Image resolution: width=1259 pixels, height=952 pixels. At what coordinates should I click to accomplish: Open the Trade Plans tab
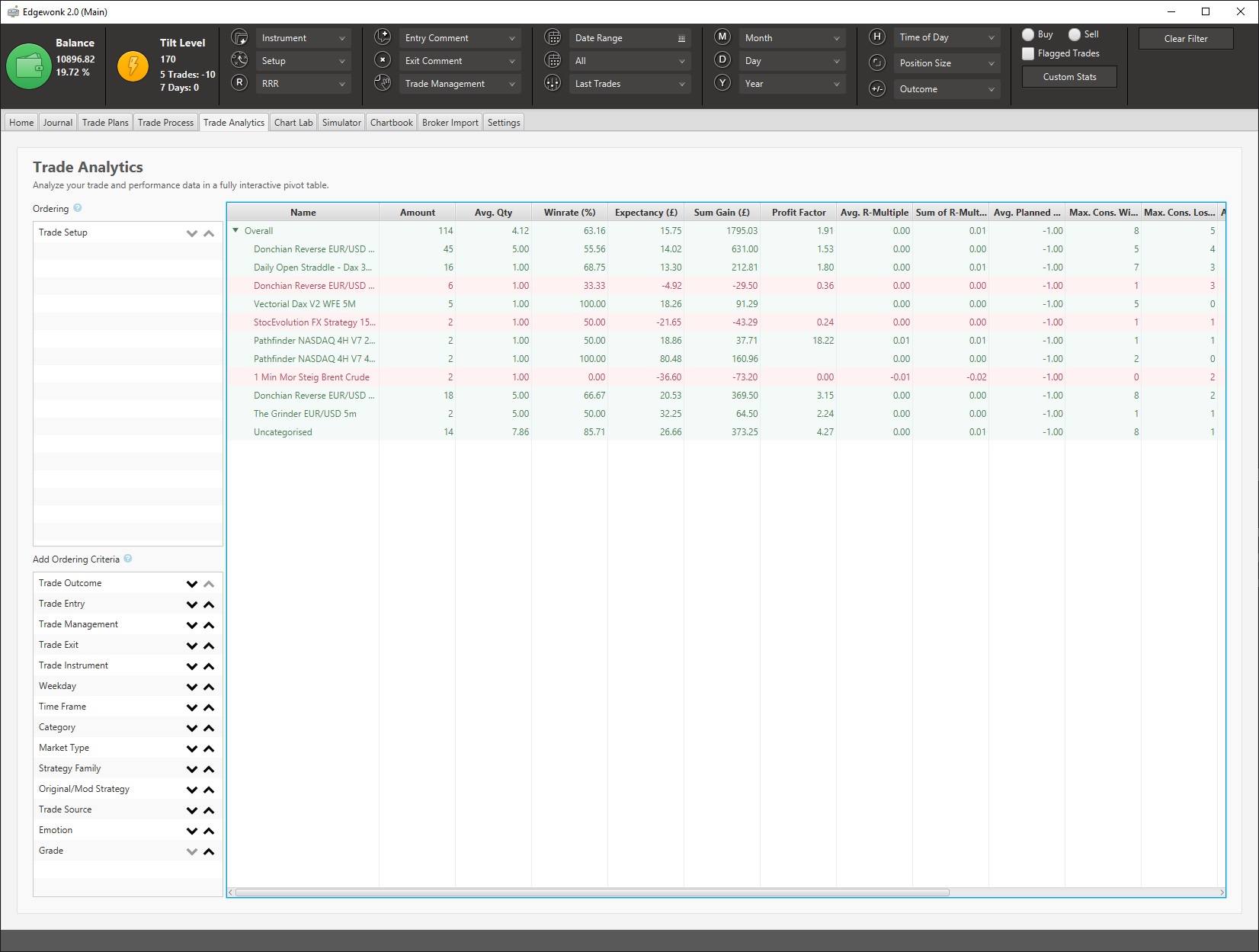pos(105,123)
